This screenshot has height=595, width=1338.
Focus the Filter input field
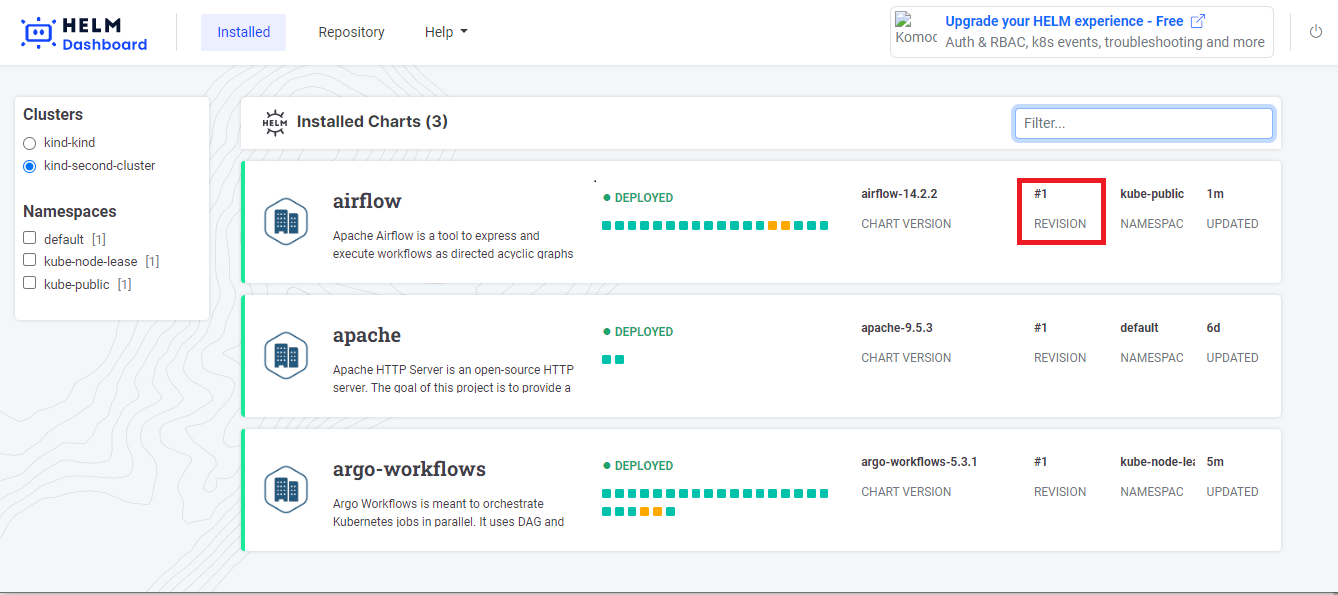(x=1143, y=123)
